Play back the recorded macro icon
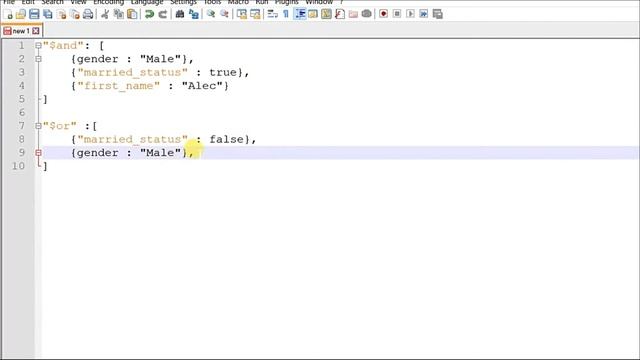Viewport: 640px width, 360px height. click(x=410, y=14)
